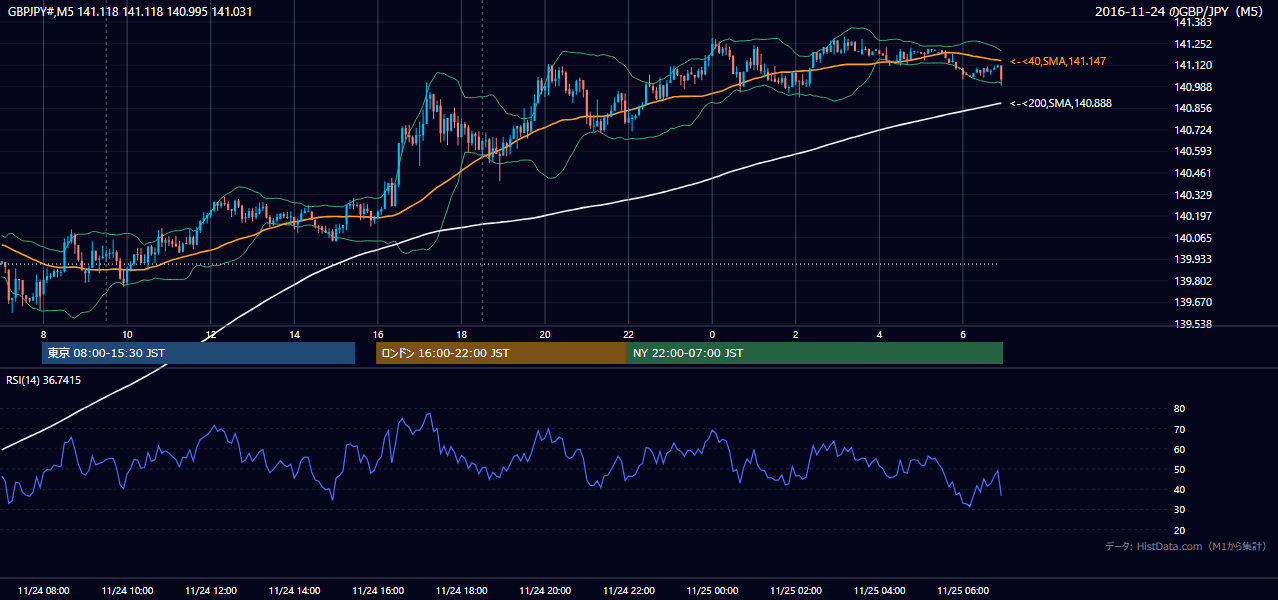Click RSI scale value 40
1278x600 pixels.
tap(1179, 490)
